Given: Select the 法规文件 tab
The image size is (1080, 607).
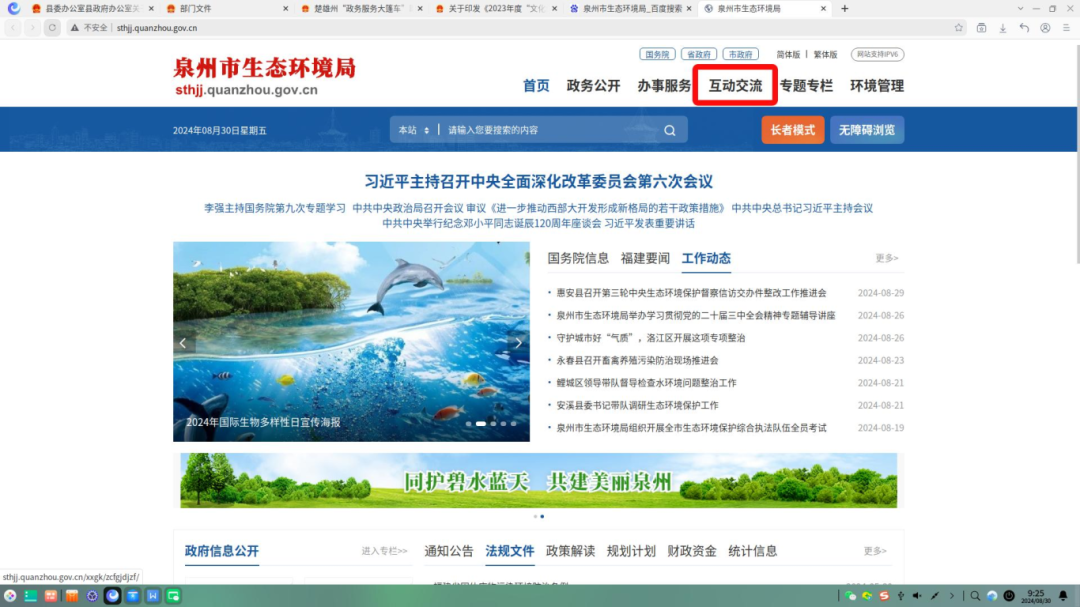Looking at the screenshot, I should (x=510, y=551).
